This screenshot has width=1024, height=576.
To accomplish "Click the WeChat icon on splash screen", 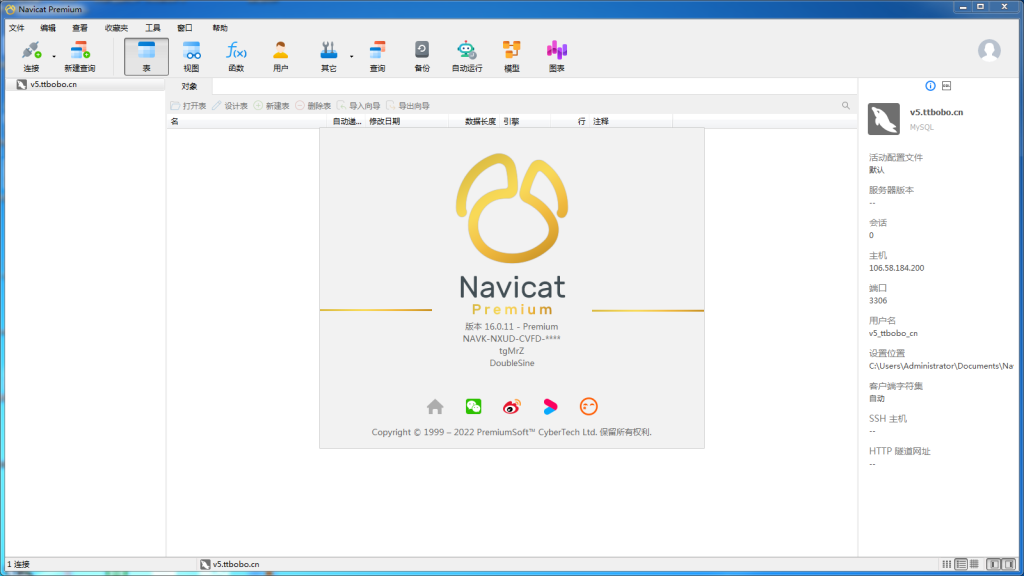I will point(472,406).
